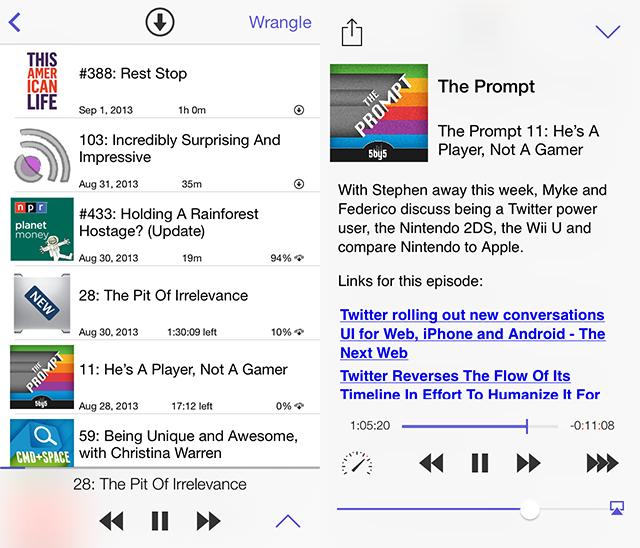The image size is (640, 548).
Task: Toggle played status on Holding A Rainforest episode
Action: 300,258
